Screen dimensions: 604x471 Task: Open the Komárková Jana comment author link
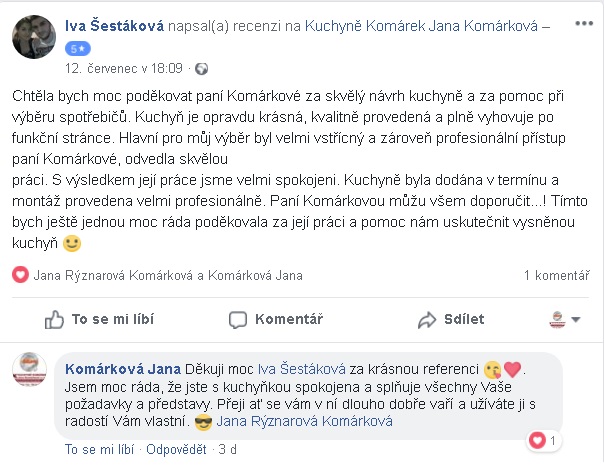click(123, 369)
